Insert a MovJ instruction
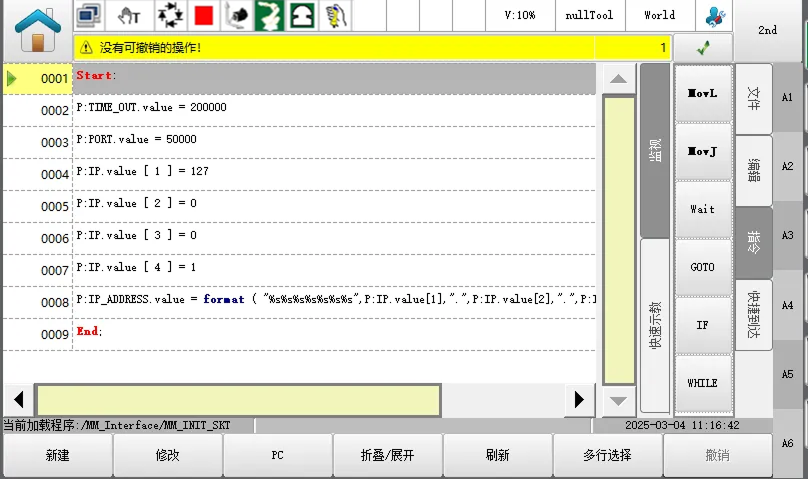The width and height of the screenshot is (808, 479). 703,151
